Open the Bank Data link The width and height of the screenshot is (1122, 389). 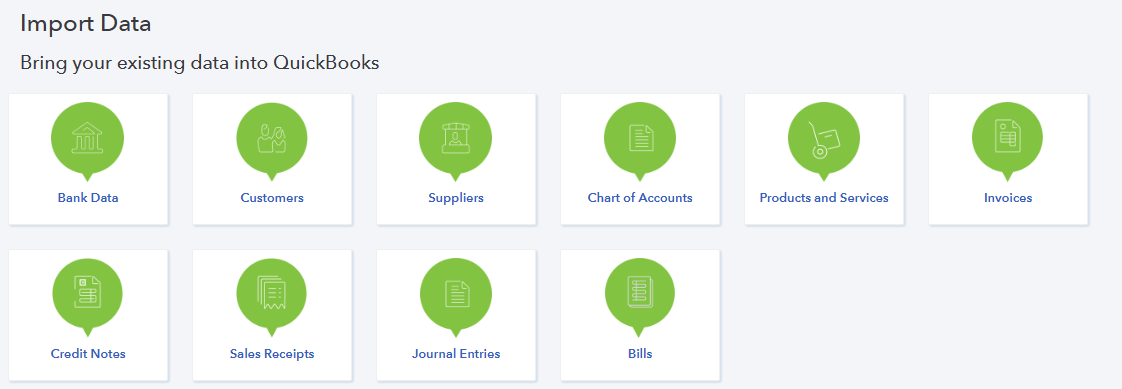88,198
